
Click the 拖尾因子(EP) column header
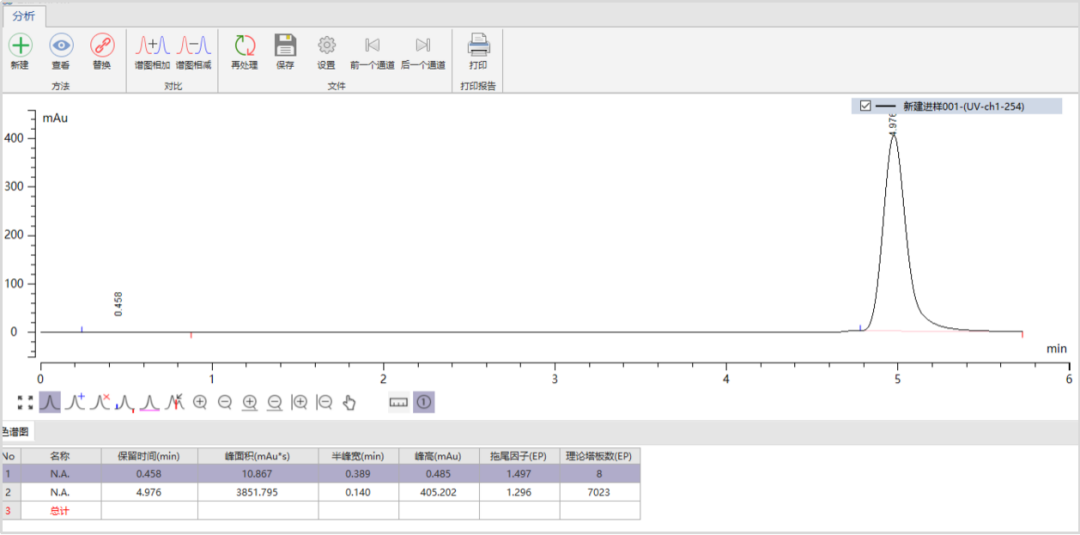(x=519, y=456)
